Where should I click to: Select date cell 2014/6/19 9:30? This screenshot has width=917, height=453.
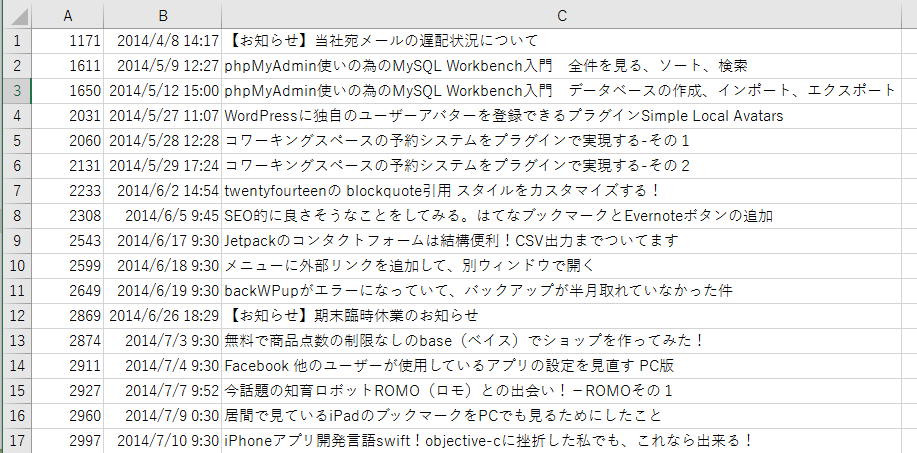click(x=163, y=291)
